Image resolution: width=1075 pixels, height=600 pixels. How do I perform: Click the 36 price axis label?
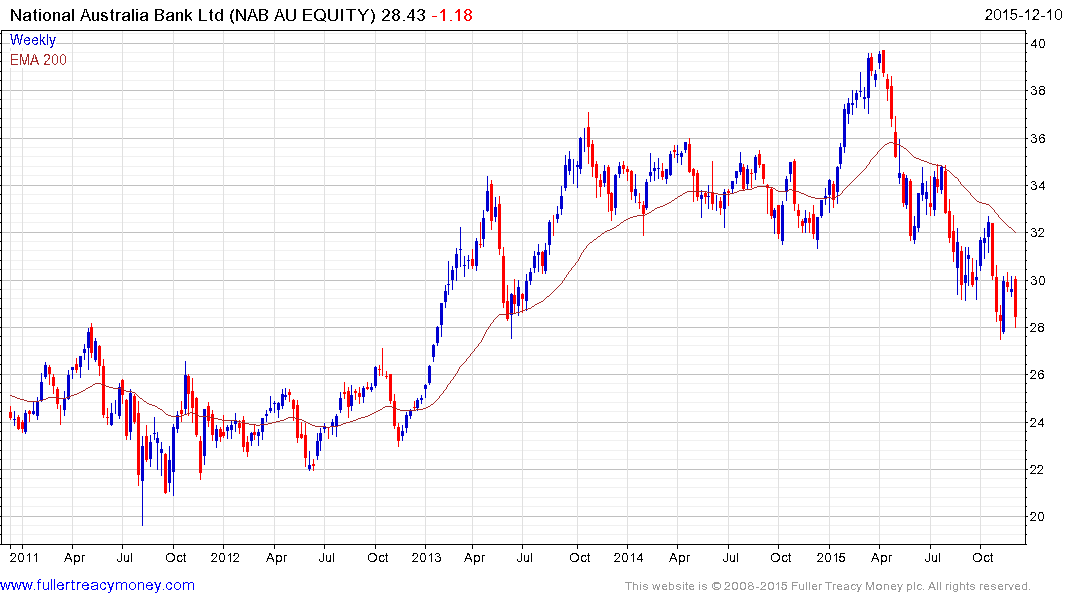pyautogui.click(x=1038, y=139)
